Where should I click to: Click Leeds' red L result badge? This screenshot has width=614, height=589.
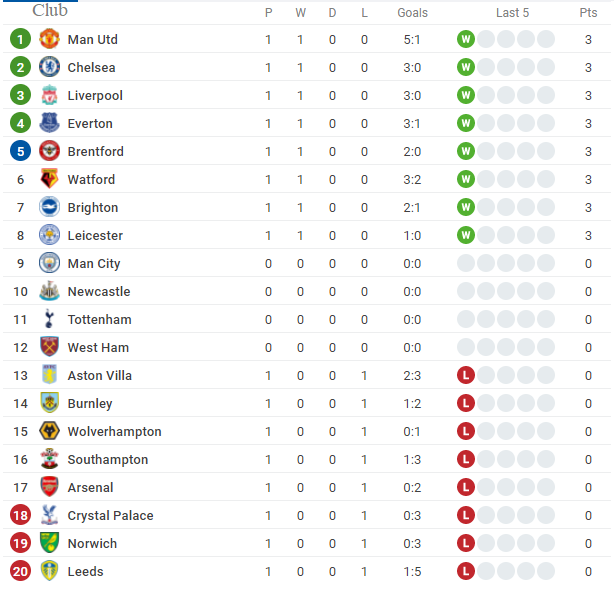click(466, 571)
